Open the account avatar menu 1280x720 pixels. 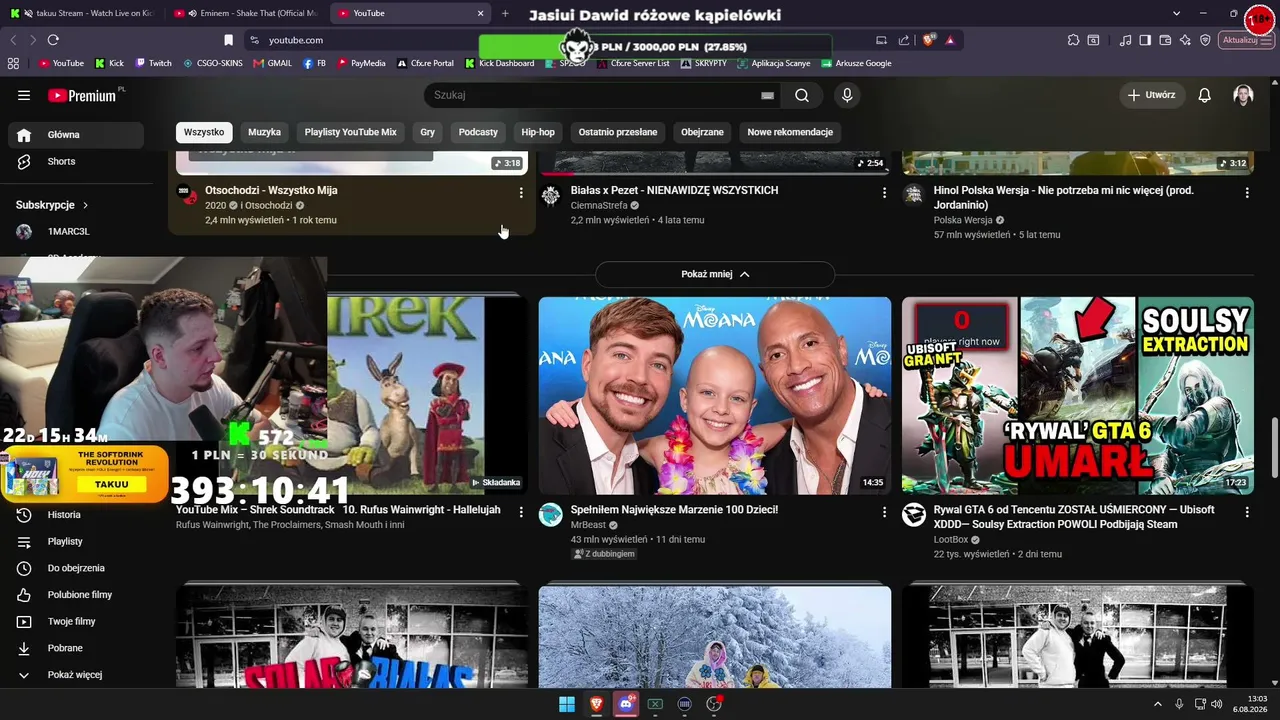(1243, 95)
